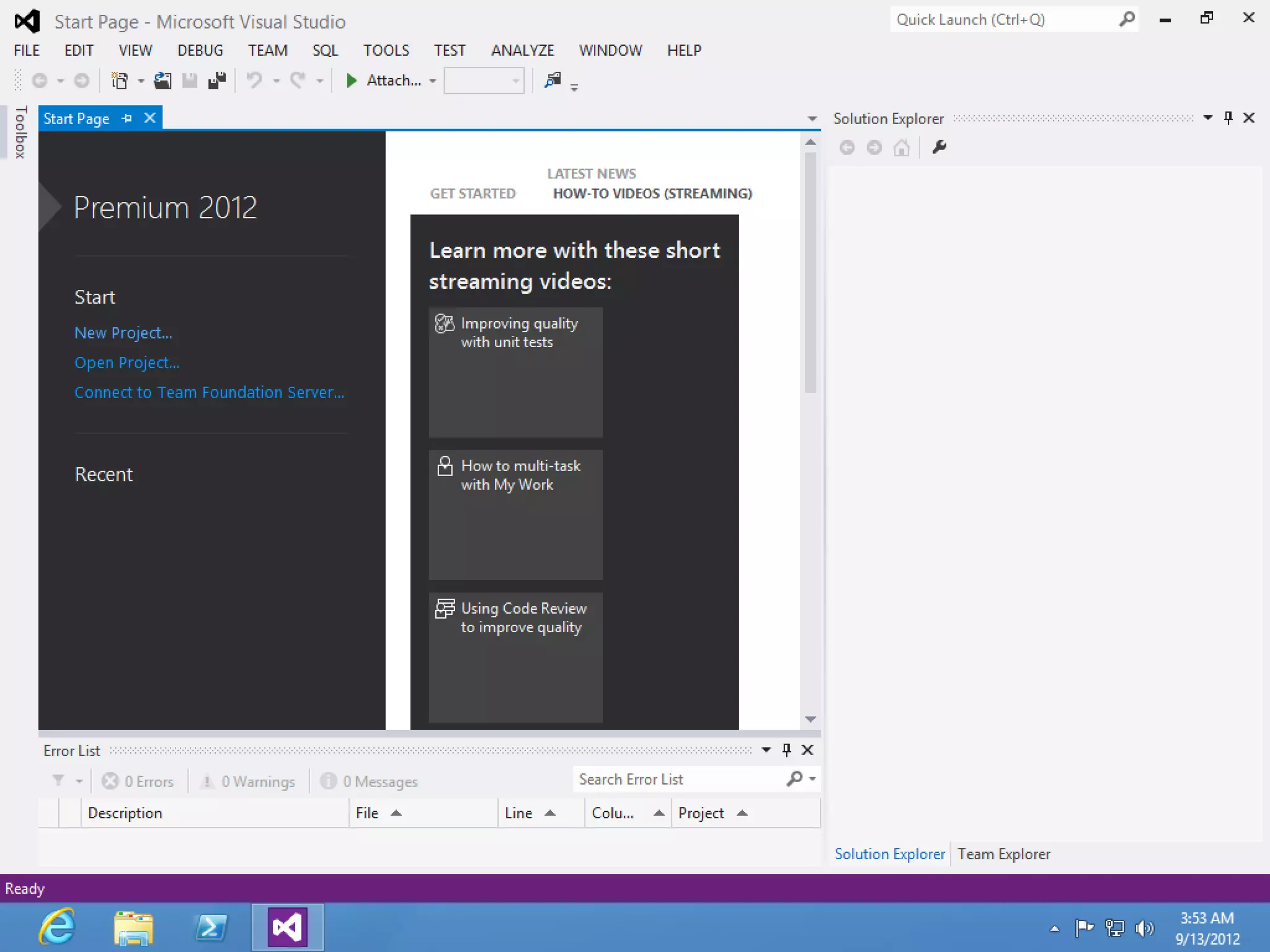Image resolution: width=1270 pixels, height=952 pixels.
Task: Switch to the Team Explorer tab
Action: point(1003,854)
